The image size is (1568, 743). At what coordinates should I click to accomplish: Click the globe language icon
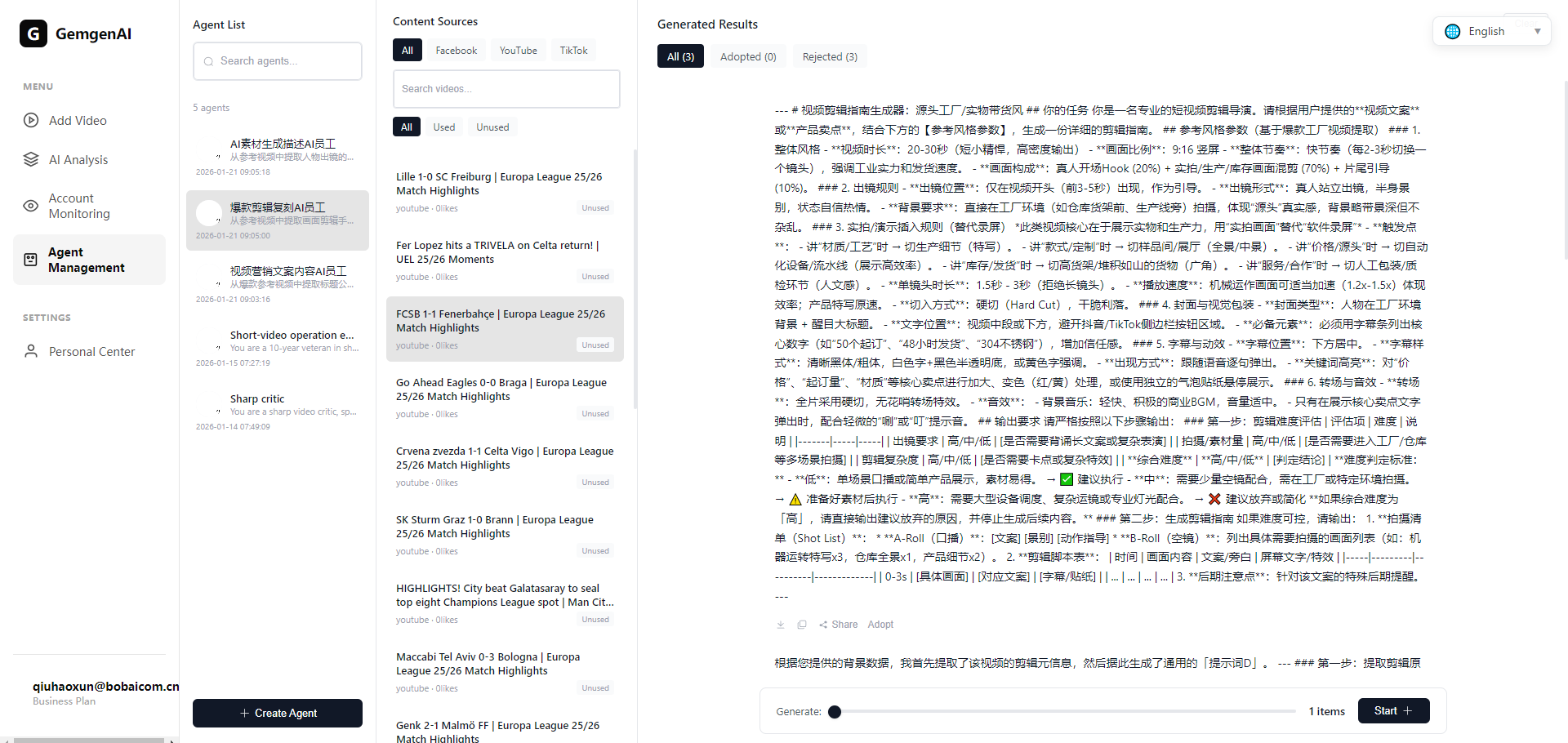(x=1452, y=31)
